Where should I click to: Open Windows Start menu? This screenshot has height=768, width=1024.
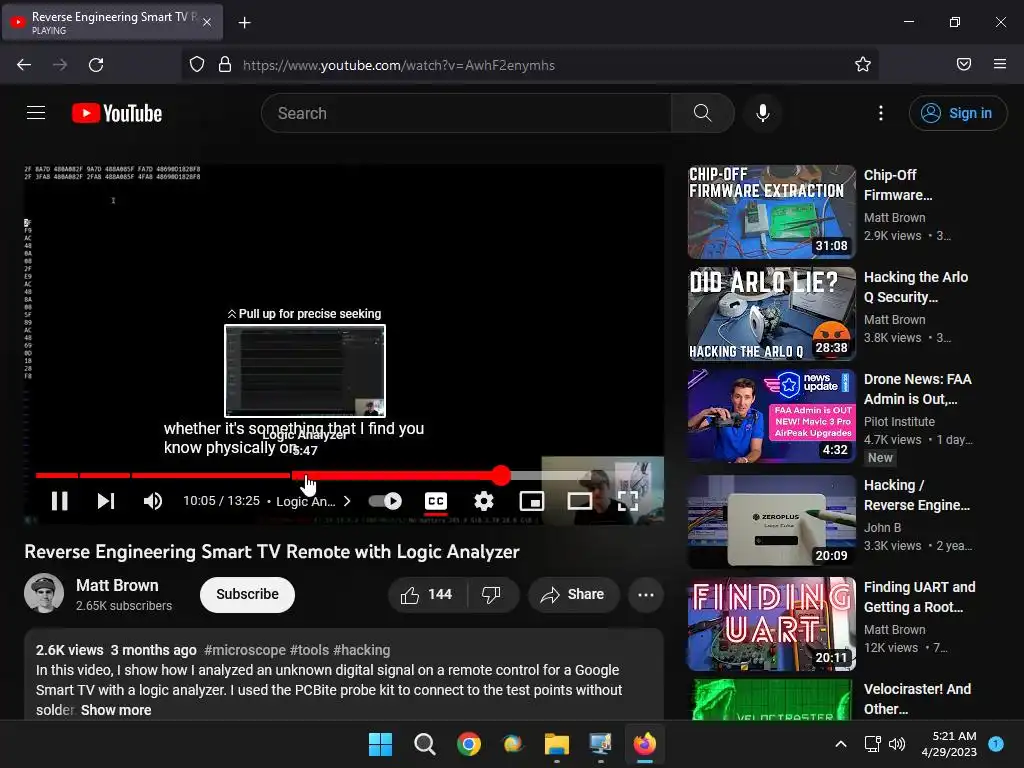[380, 744]
